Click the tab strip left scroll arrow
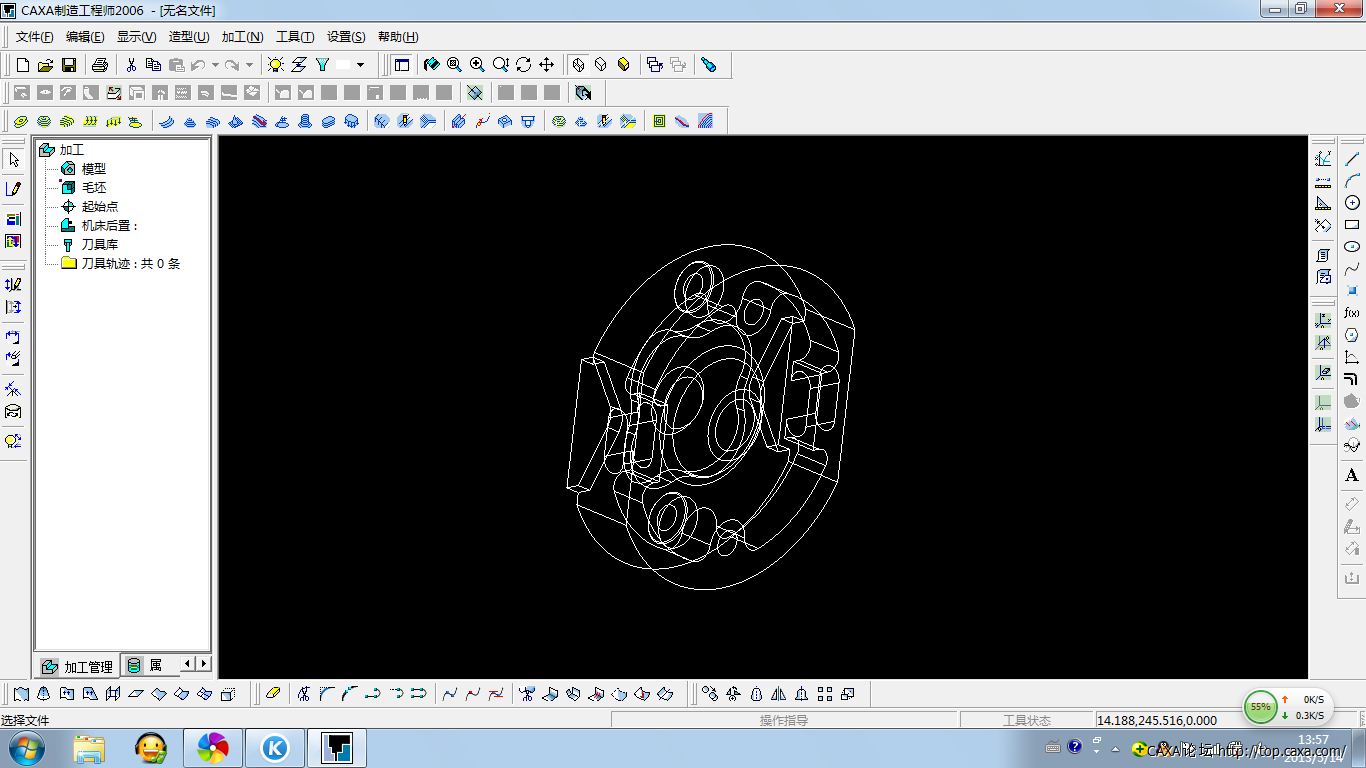The image size is (1366, 768). [188, 664]
